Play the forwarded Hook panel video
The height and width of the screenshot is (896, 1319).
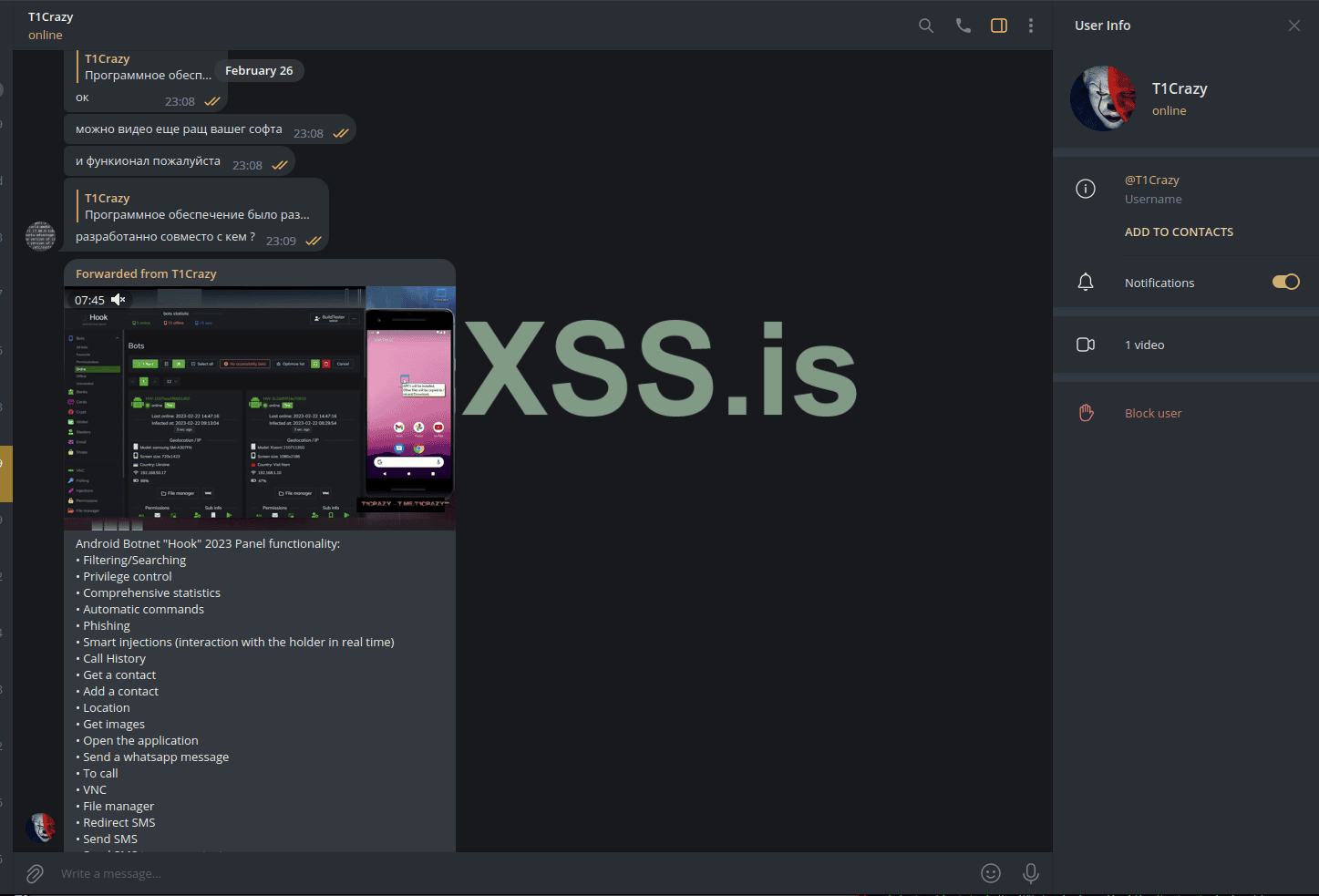click(x=260, y=408)
